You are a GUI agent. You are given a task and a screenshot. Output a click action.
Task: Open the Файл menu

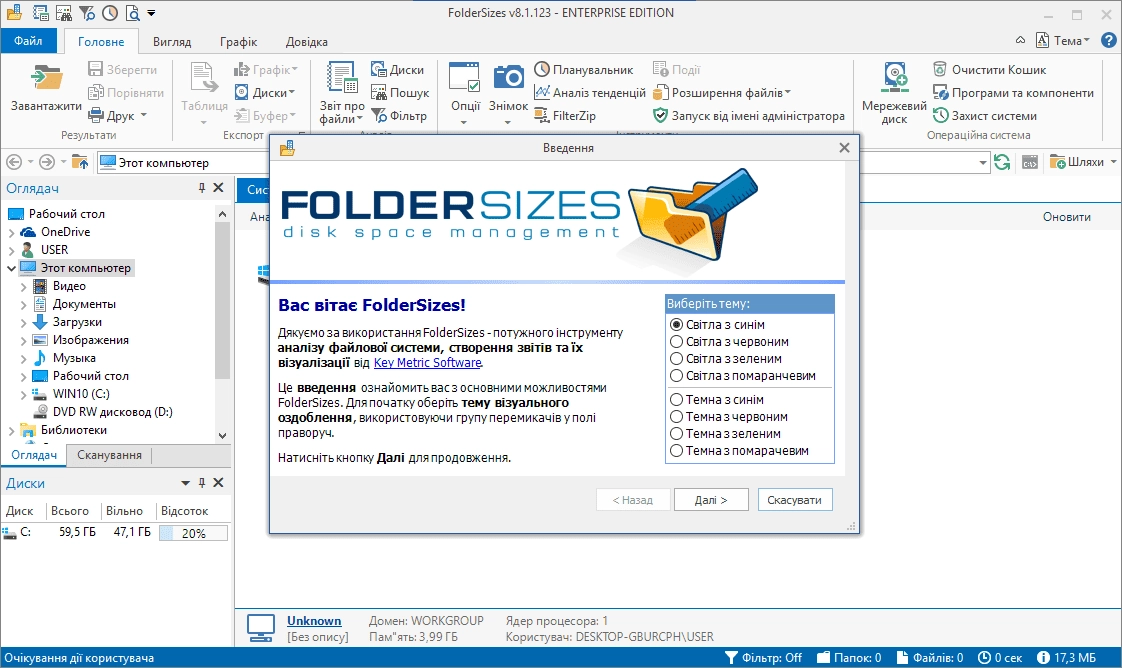coord(28,41)
